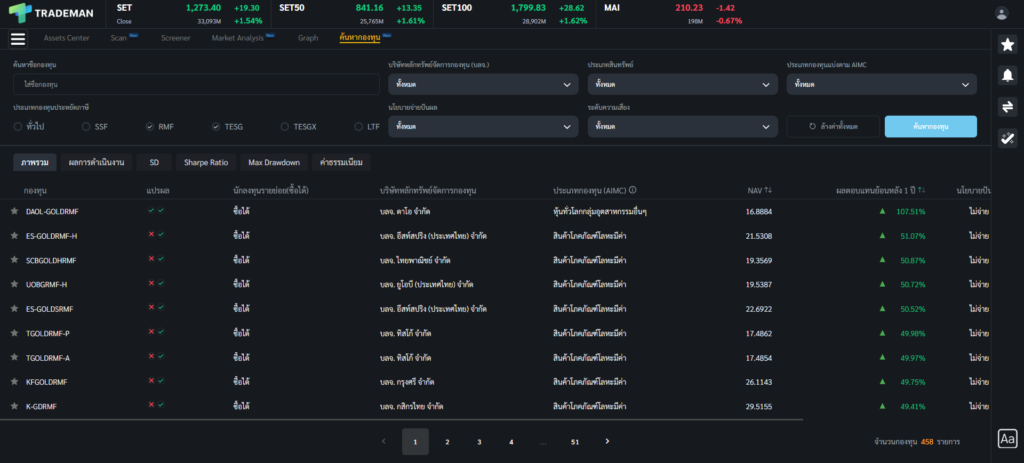Open the ประเภทสินทรัพย์ asset type dropdown
This screenshot has width=1024, height=463.
point(682,84)
